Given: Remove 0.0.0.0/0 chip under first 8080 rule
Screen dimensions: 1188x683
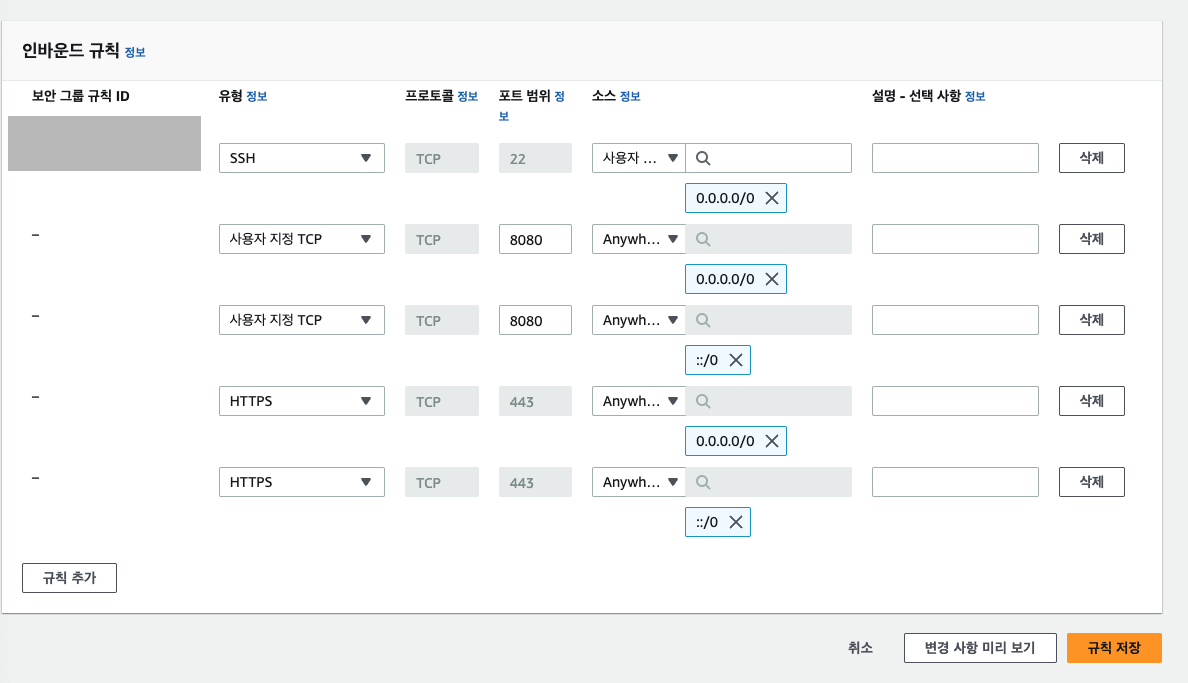Looking at the screenshot, I should pos(771,279).
